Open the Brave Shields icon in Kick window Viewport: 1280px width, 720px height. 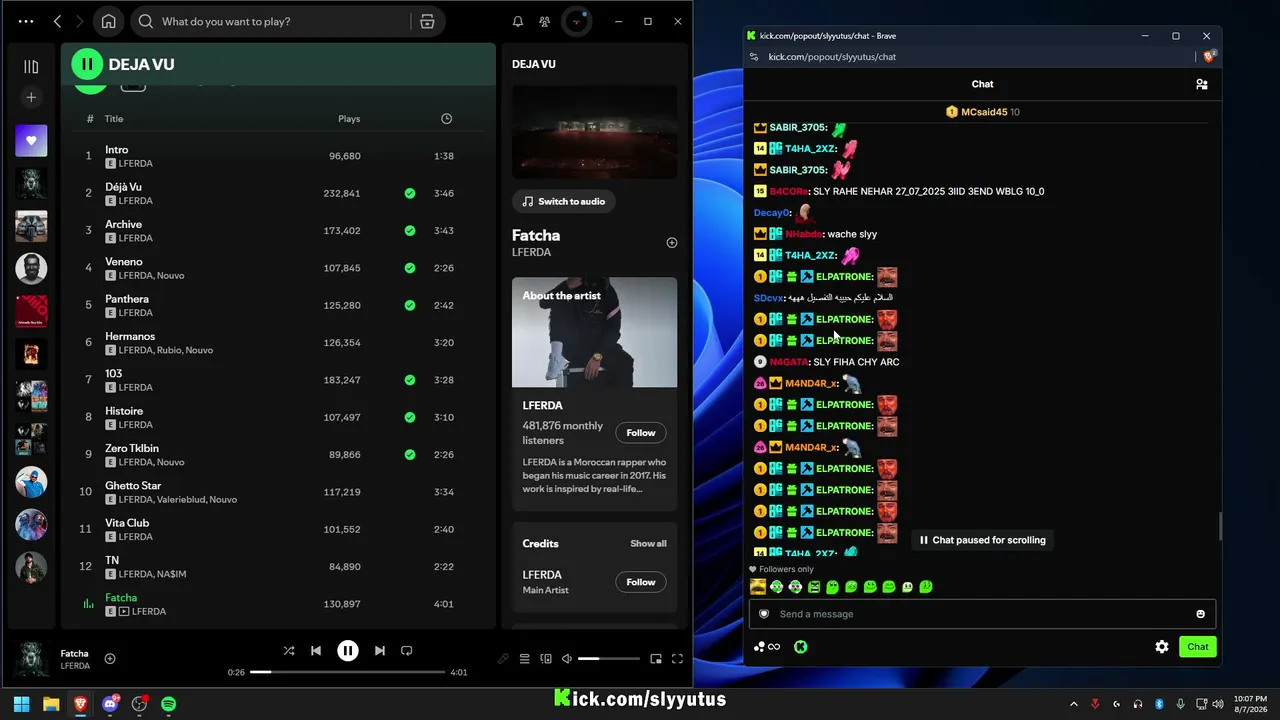(1207, 57)
